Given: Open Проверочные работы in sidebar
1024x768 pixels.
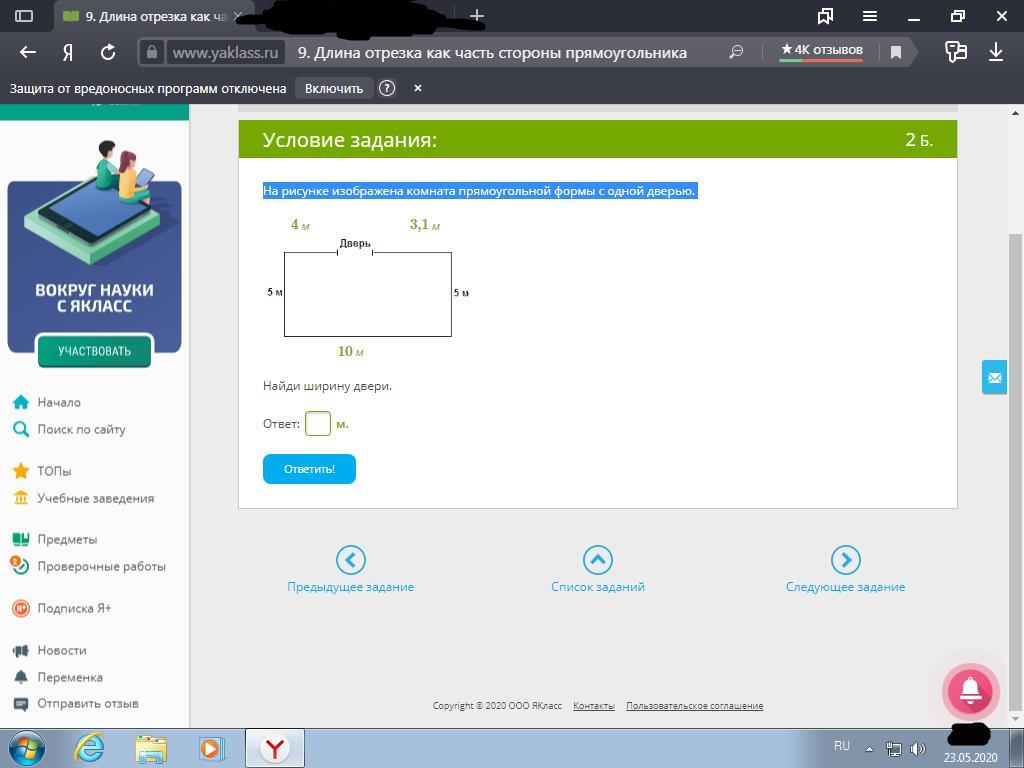Looking at the screenshot, I should [x=101, y=566].
